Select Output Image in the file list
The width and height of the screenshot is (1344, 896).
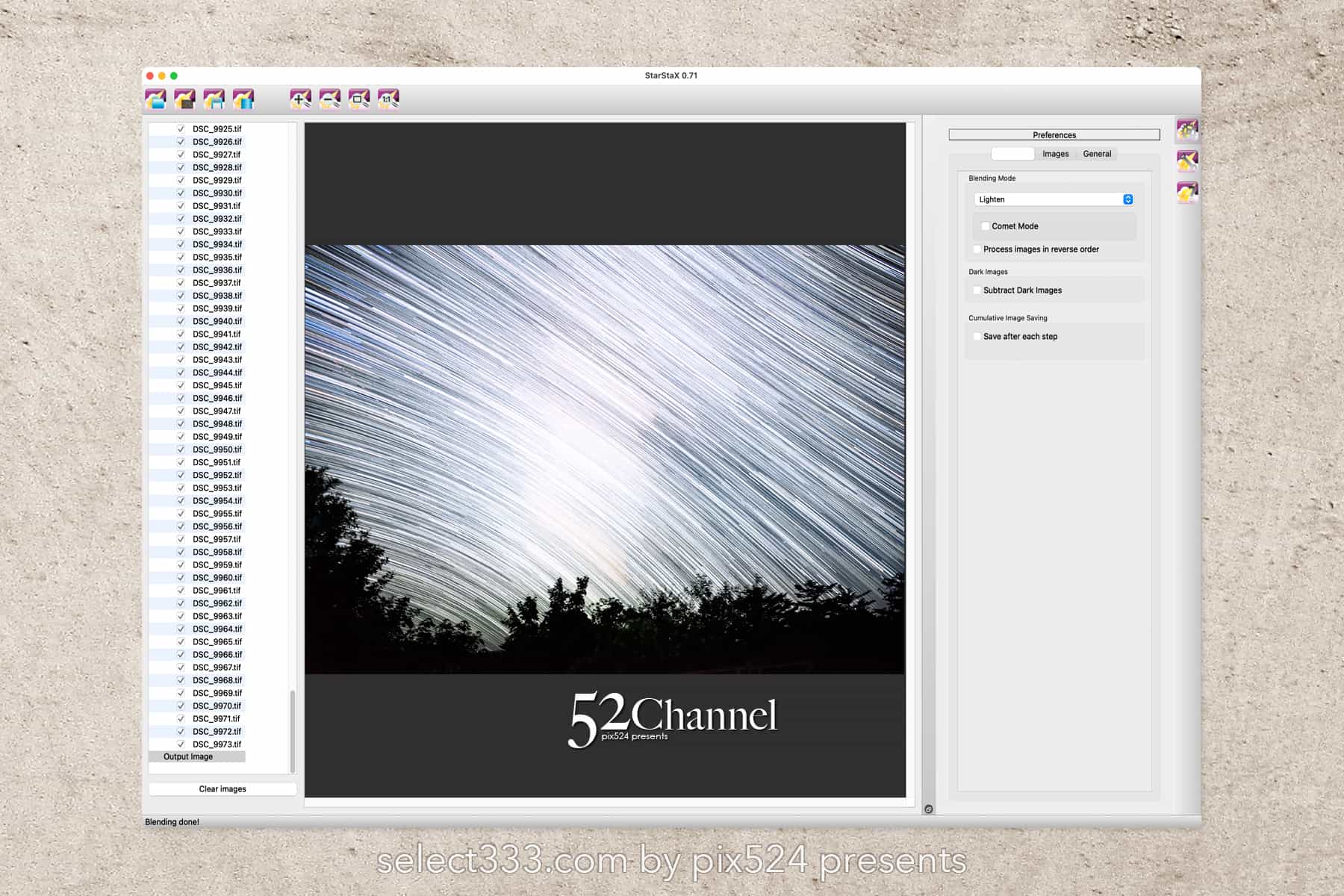coord(188,757)
